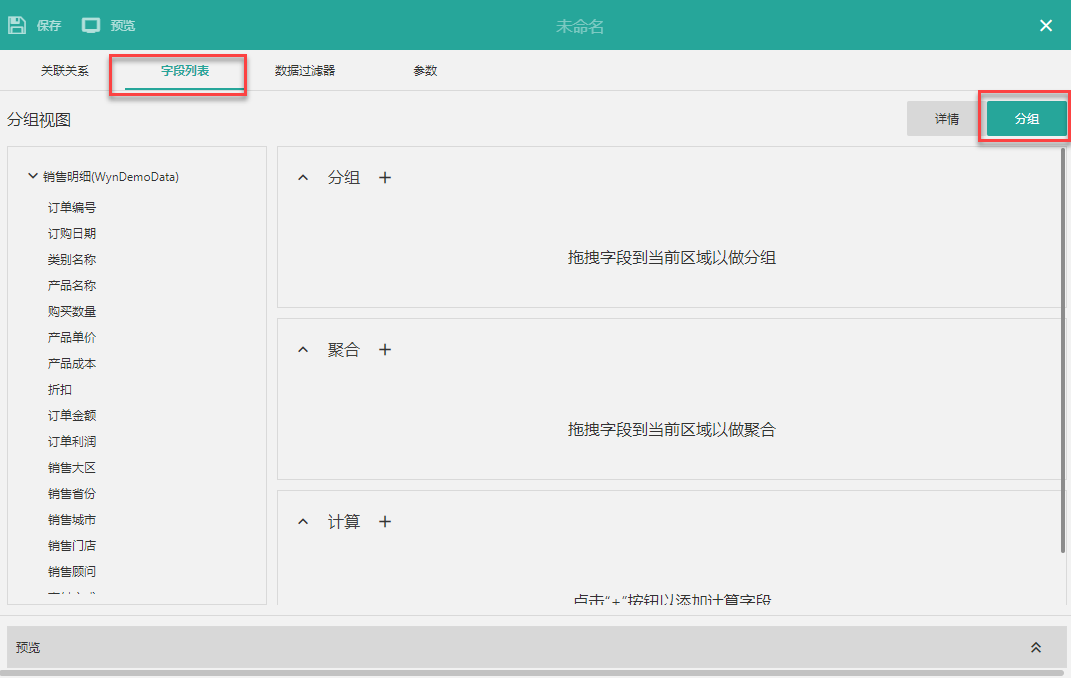Click the preview (预览) monitor icon
1071x678 pixels.
pos(91,25)
